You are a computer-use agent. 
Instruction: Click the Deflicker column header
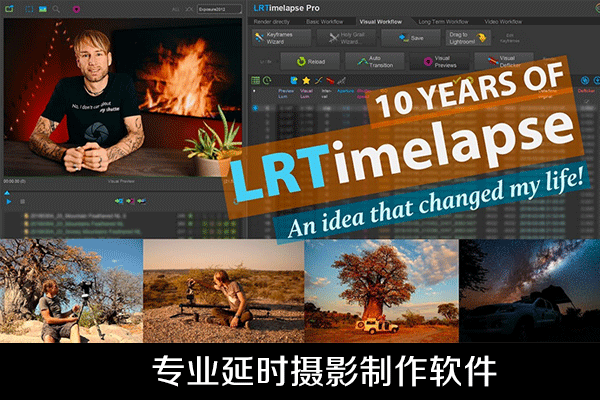(586, 91)
